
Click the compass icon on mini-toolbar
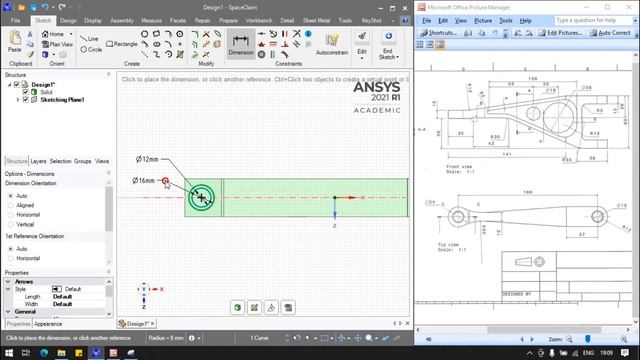(271, 307)
